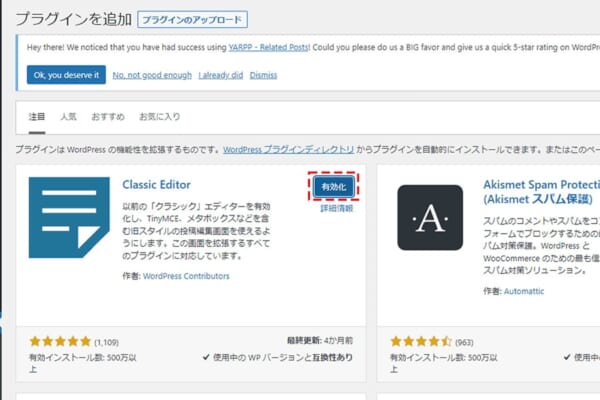Open WordPress プラグインディレクトリ link

click(289, 150)
